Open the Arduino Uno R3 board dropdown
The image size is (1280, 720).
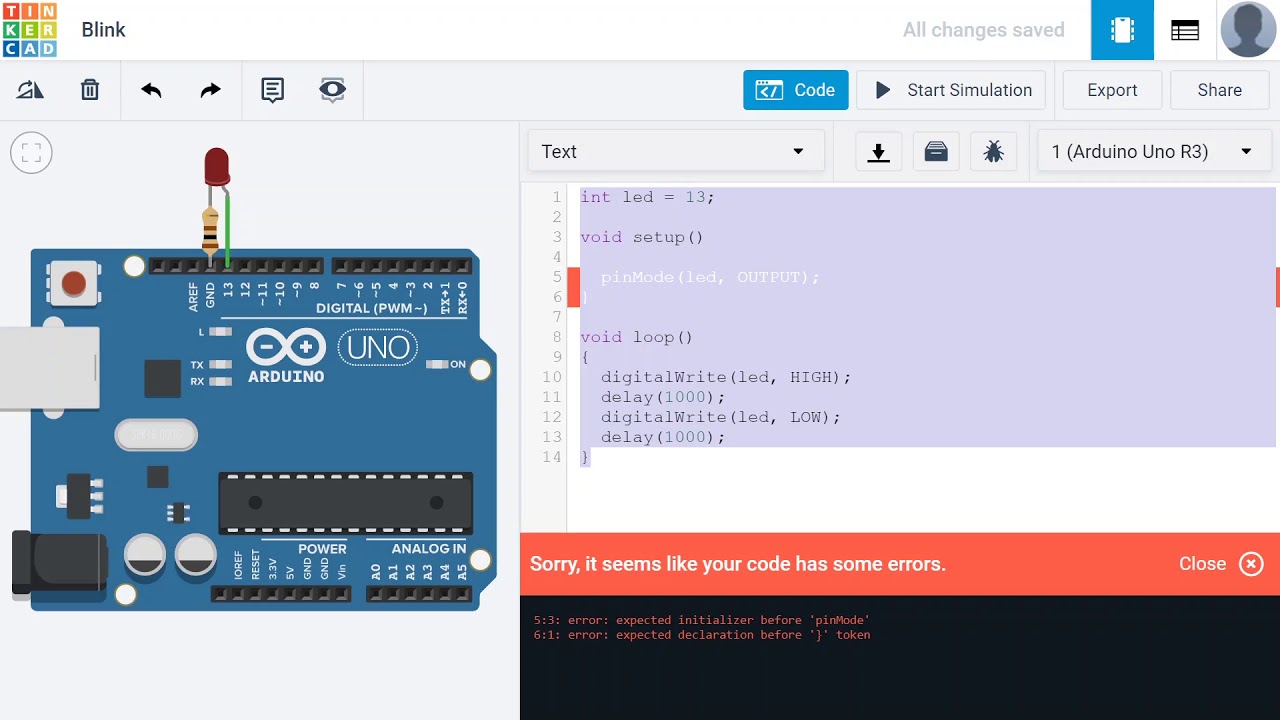[x=1155, y=152]
